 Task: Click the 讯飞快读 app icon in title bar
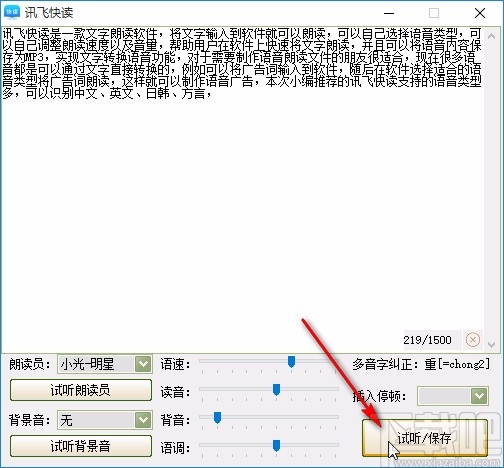(x=11, y=12)
